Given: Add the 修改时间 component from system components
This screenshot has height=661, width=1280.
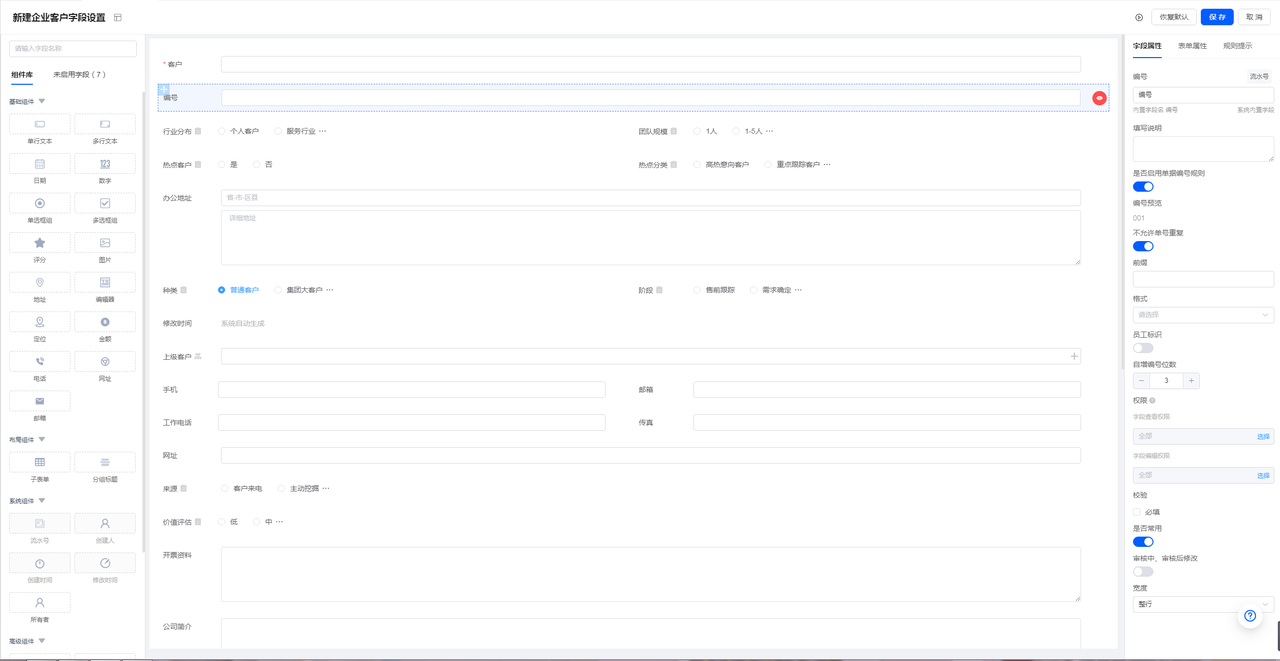Looking at the screenshot, I should click(x=105, y=563).
